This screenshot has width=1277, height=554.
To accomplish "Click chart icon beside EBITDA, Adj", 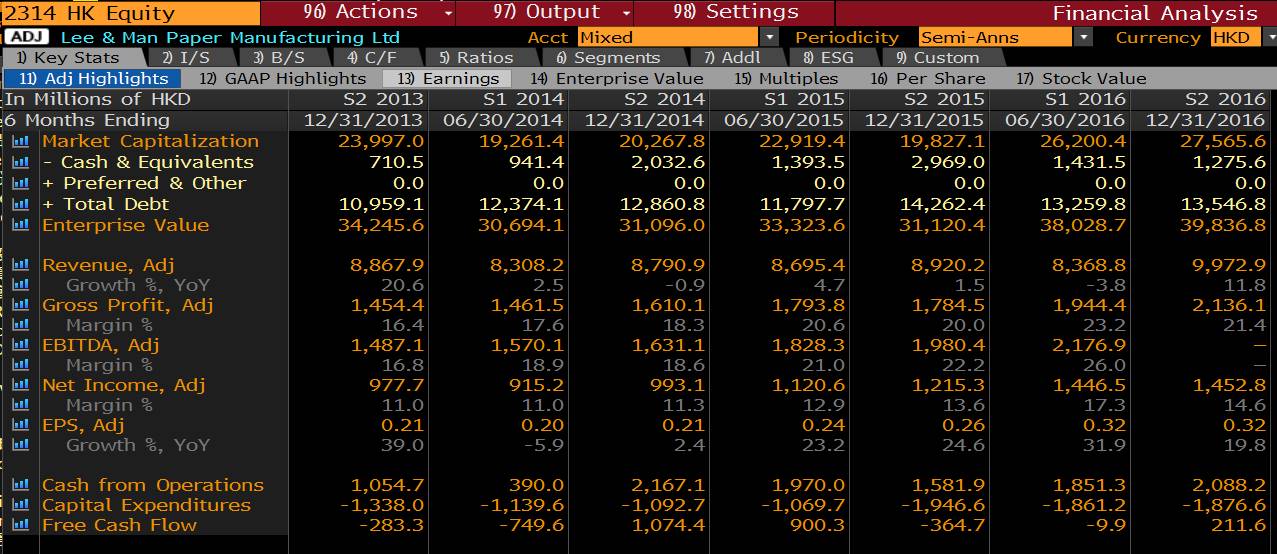I will (x=20, y=345).
